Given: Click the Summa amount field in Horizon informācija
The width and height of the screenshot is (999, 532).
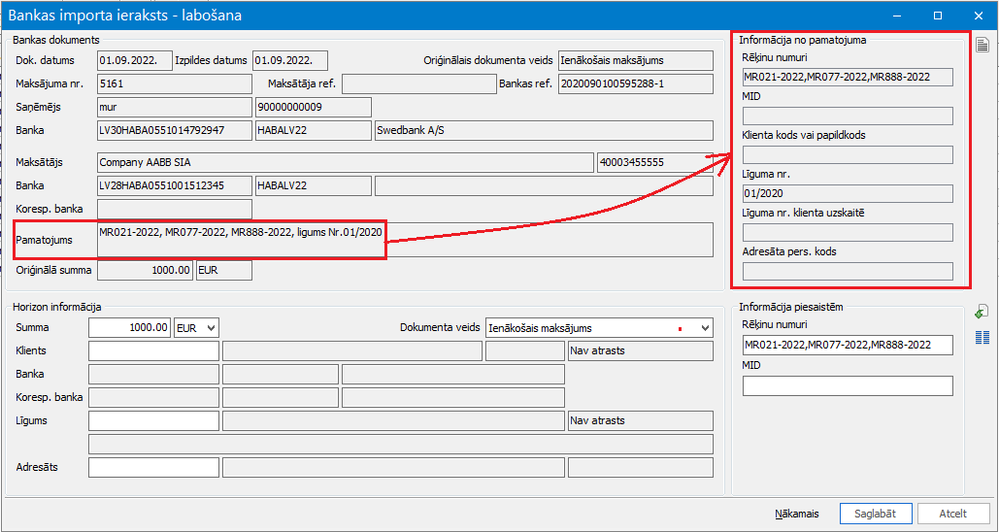Looking at the screenshot, I should [130, 328].
